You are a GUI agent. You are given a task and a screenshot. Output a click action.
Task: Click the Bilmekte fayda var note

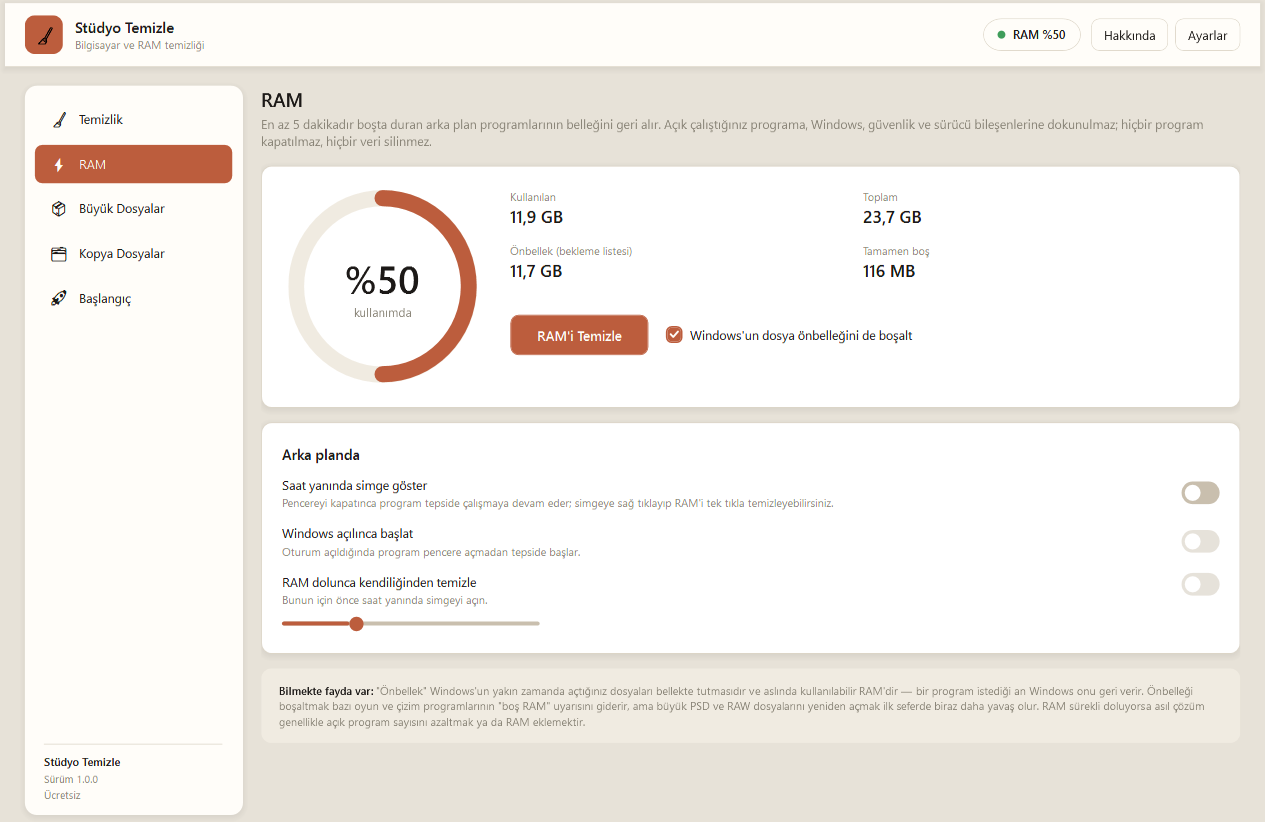pyautogui.click(x=750, y=706)
